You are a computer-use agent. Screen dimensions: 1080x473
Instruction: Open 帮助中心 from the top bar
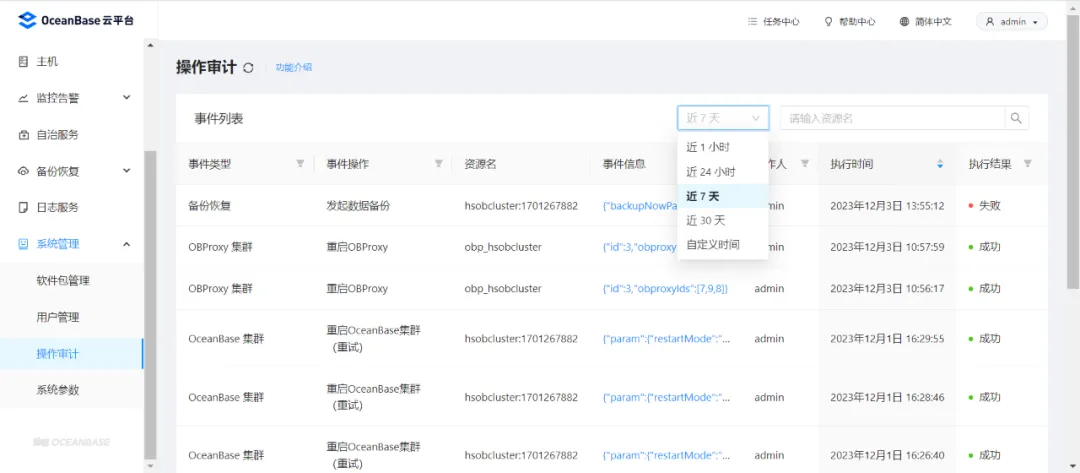(x=849, y=21)
